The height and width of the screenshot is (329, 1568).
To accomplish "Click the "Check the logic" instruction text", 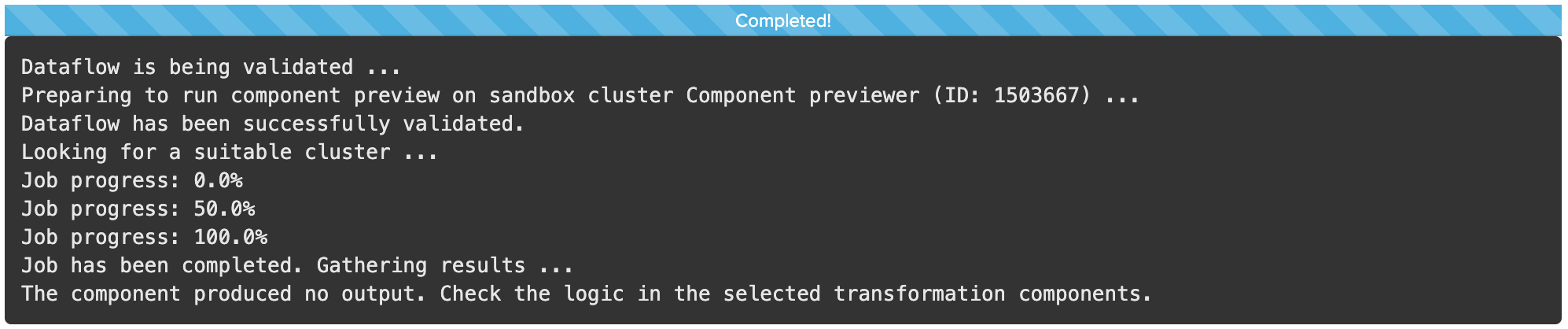I will click(532, 294).
